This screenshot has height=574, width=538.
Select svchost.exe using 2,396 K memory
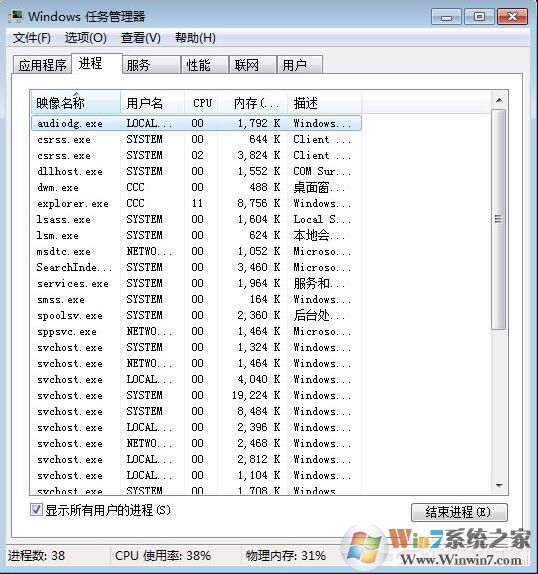pos(196,427)
